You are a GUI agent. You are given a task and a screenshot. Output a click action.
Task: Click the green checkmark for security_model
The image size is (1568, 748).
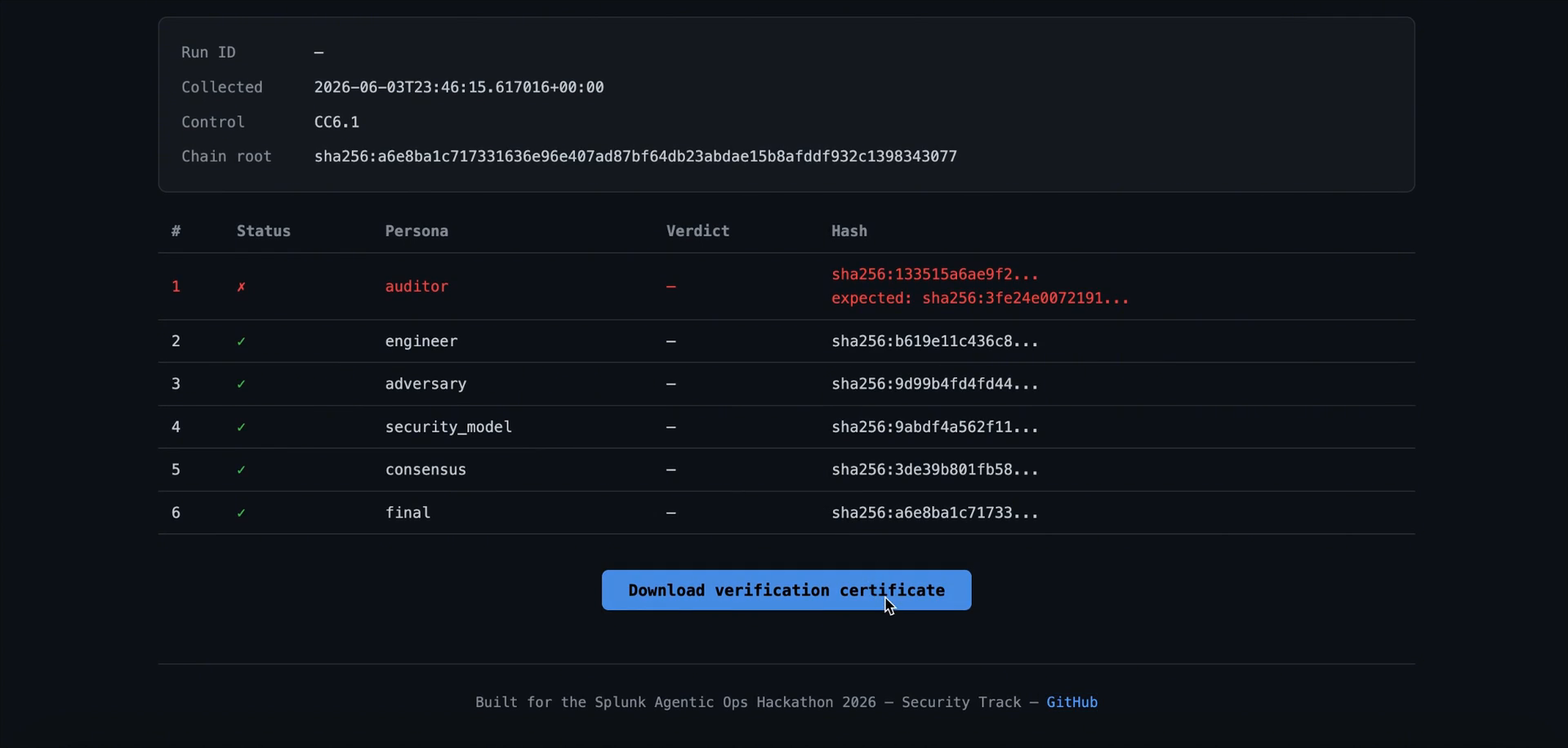[x=241, y=427]
